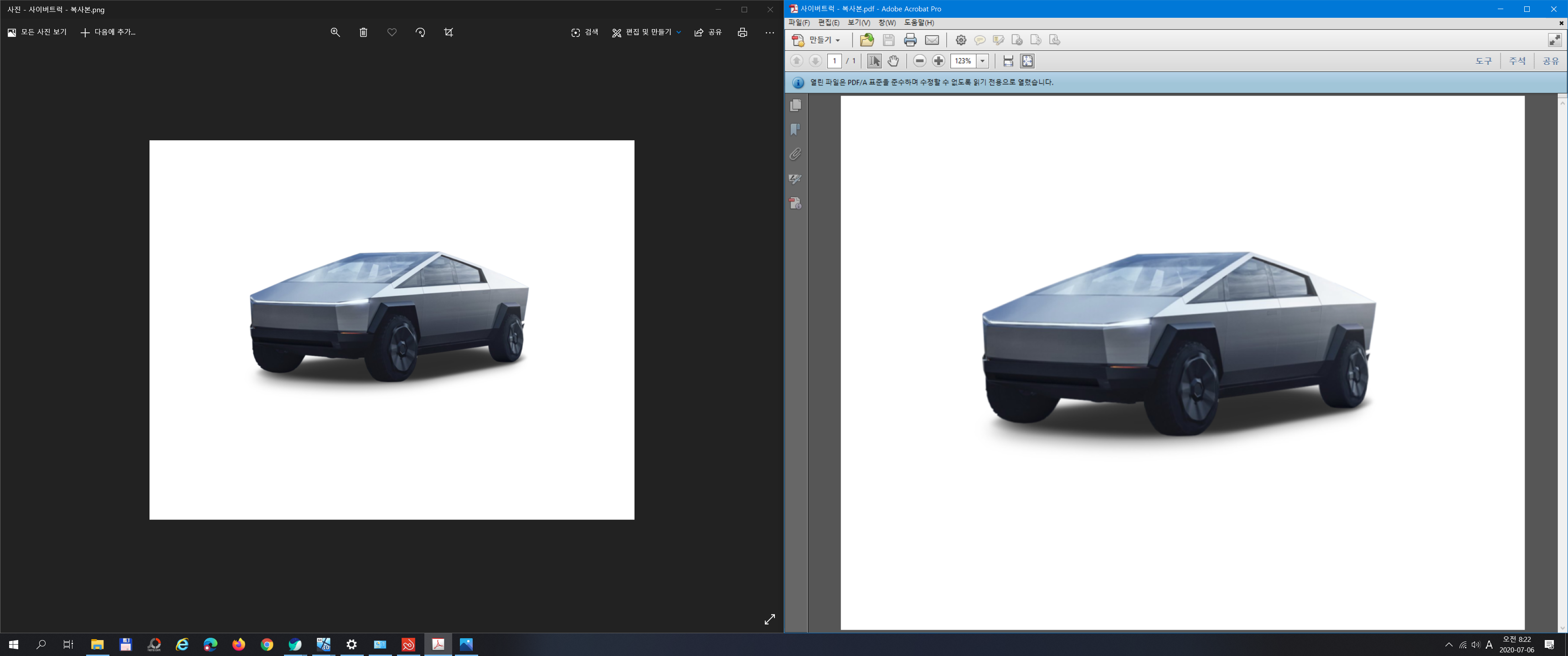Screen dimensions: 1568x656
Task: Click the 도구 tools pane button
Action: click(x=1483, y=61)
